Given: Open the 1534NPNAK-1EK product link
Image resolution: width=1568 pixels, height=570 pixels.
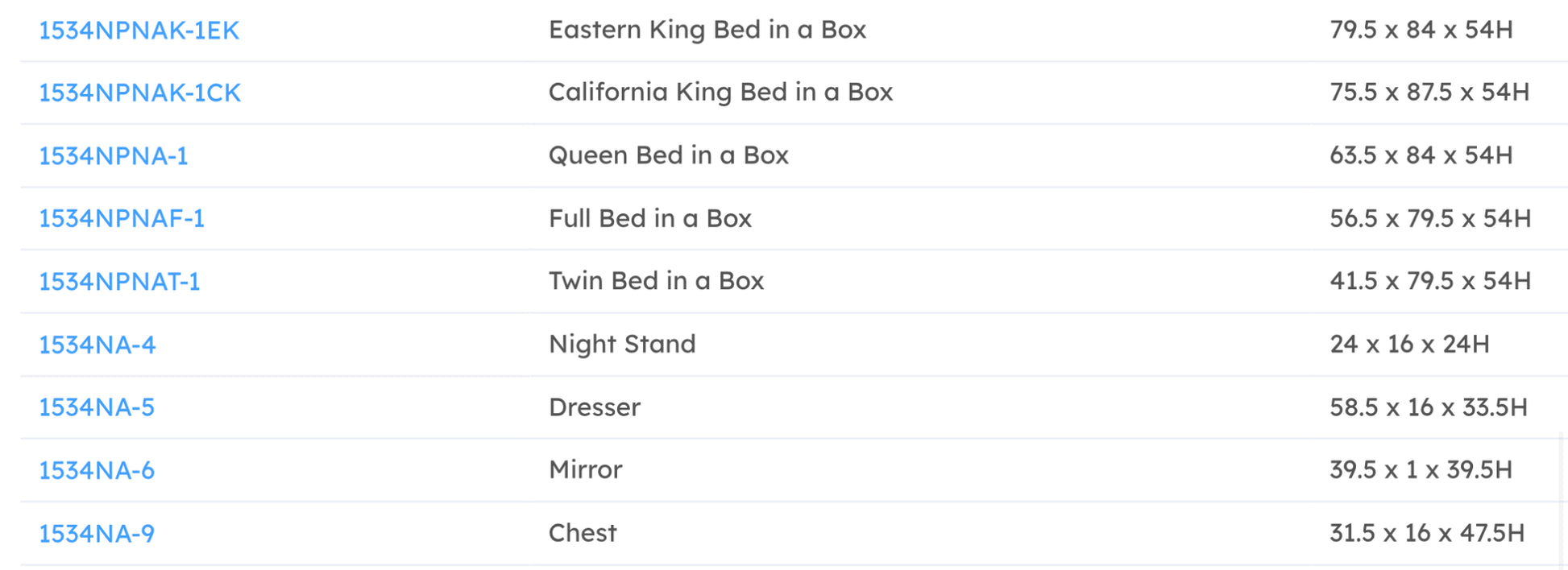Looking at the screenshot, I should coord(139,31).
